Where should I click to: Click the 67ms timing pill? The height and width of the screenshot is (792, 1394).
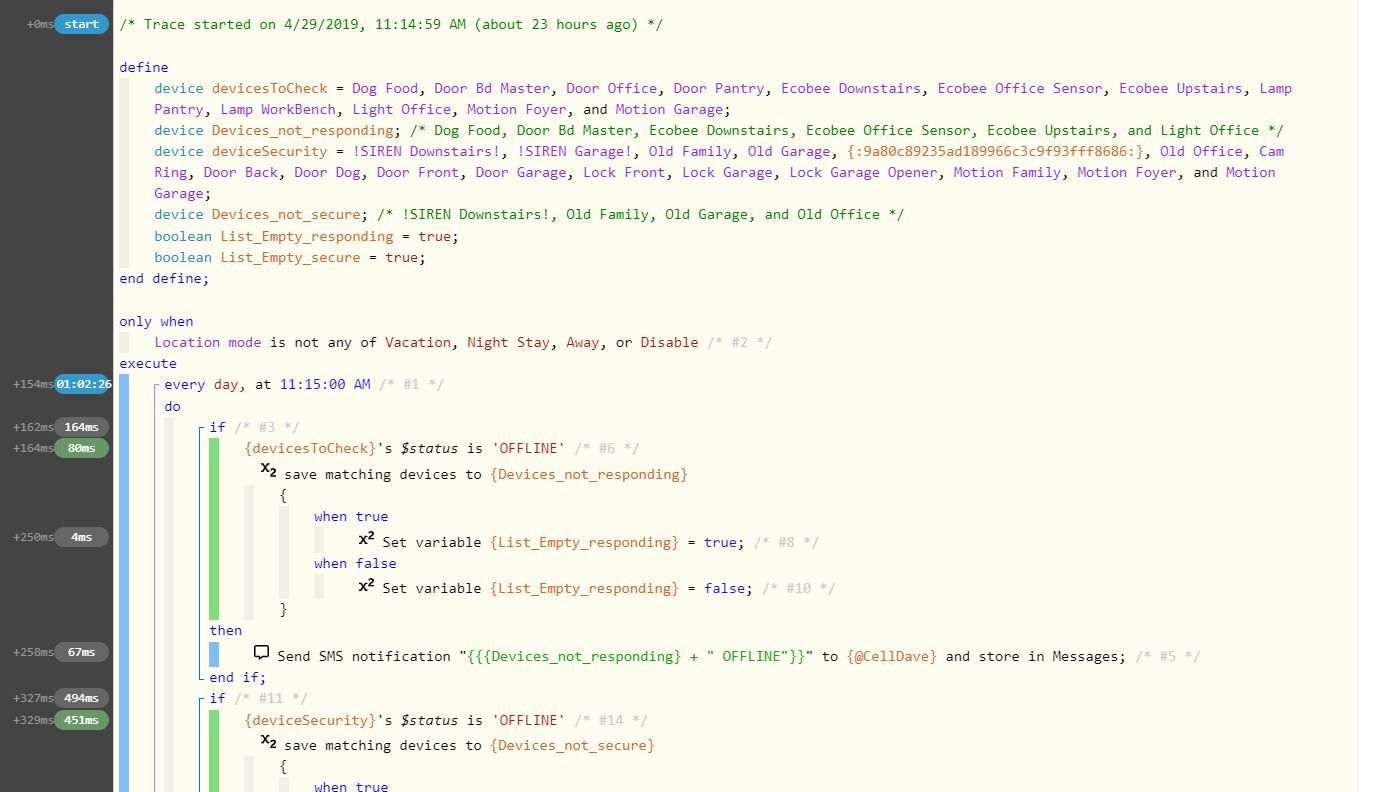tap(81, 651)
